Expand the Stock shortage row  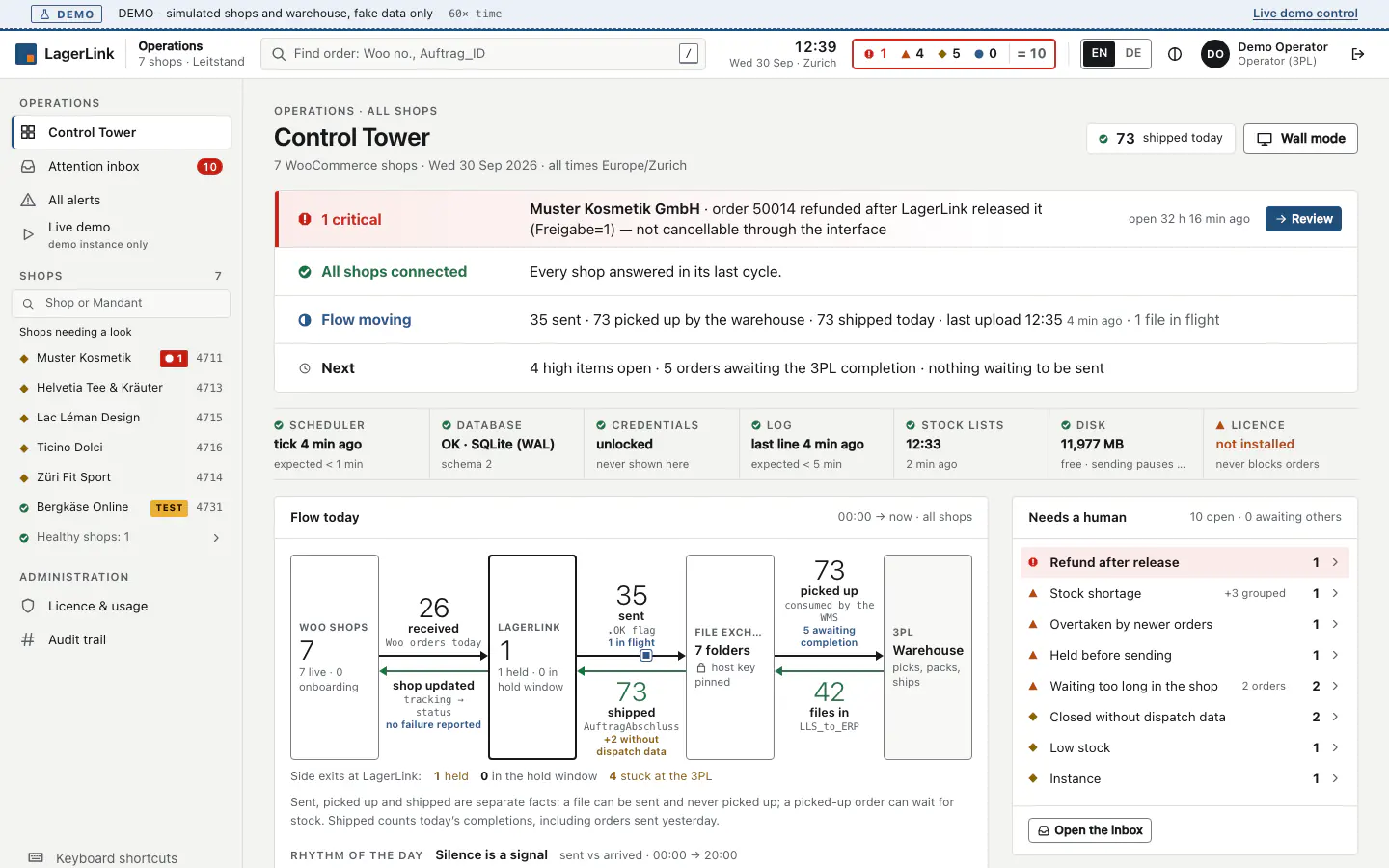[1185, 593]
